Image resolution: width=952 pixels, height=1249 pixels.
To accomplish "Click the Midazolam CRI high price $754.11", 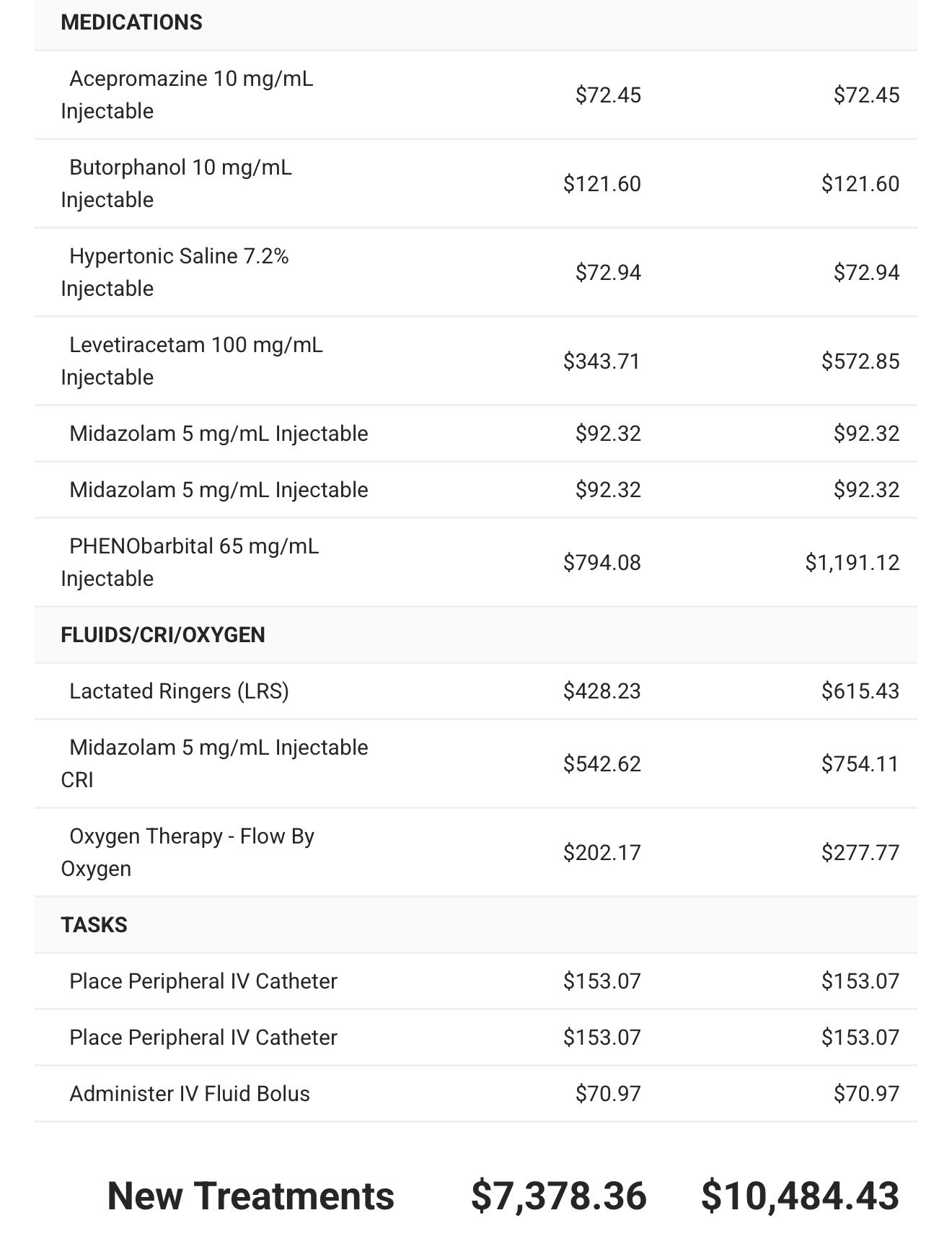I will point(860,763).
